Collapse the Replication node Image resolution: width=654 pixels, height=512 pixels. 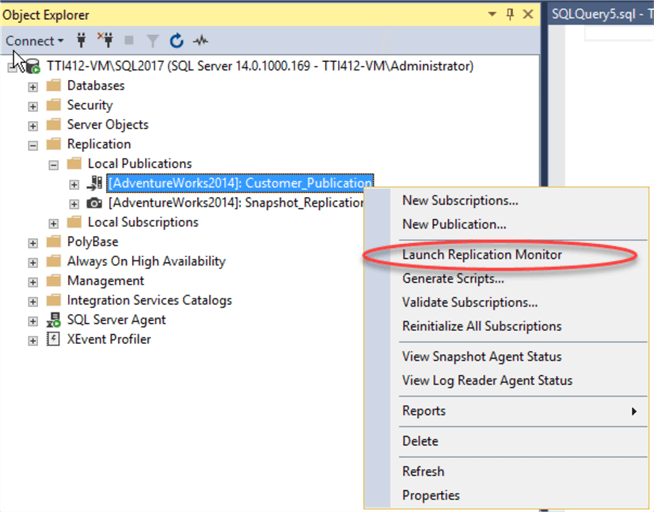(x=33, y=146)
